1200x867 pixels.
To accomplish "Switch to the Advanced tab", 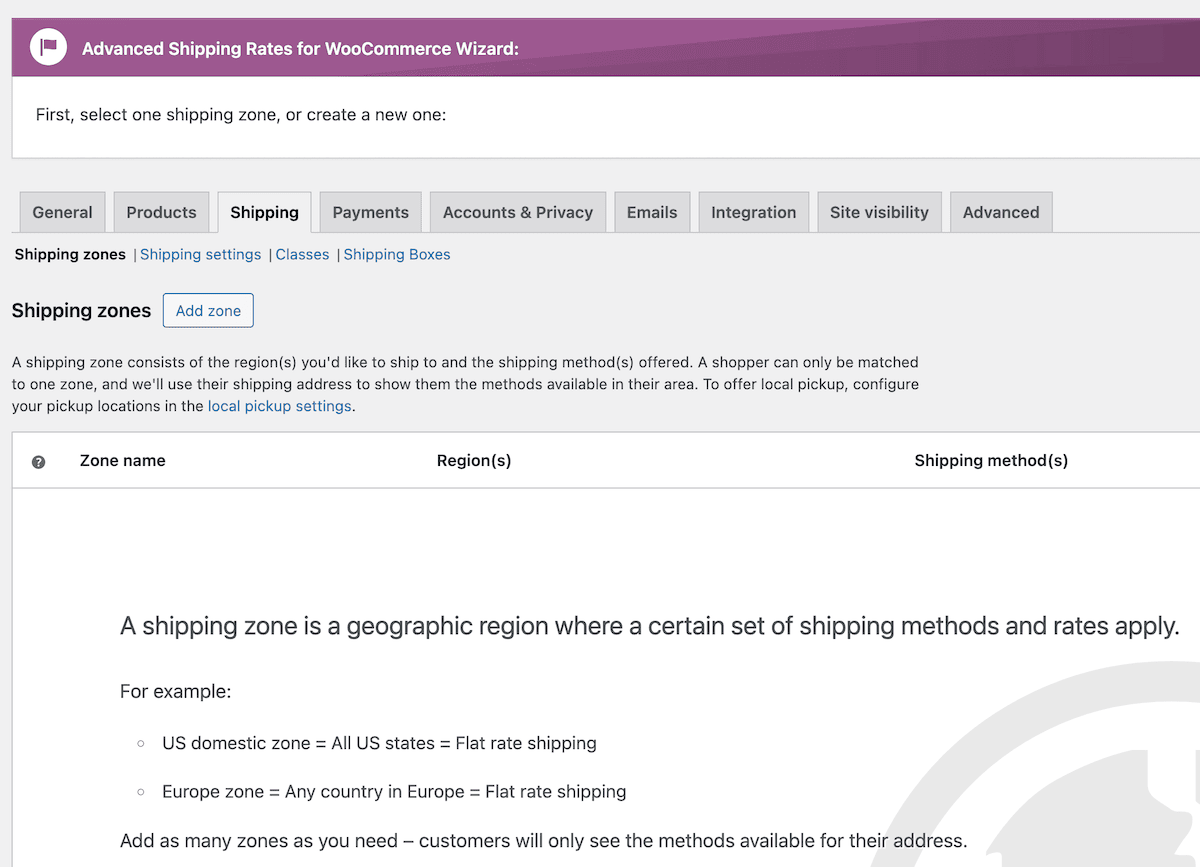I will (x=1001, y=212).
